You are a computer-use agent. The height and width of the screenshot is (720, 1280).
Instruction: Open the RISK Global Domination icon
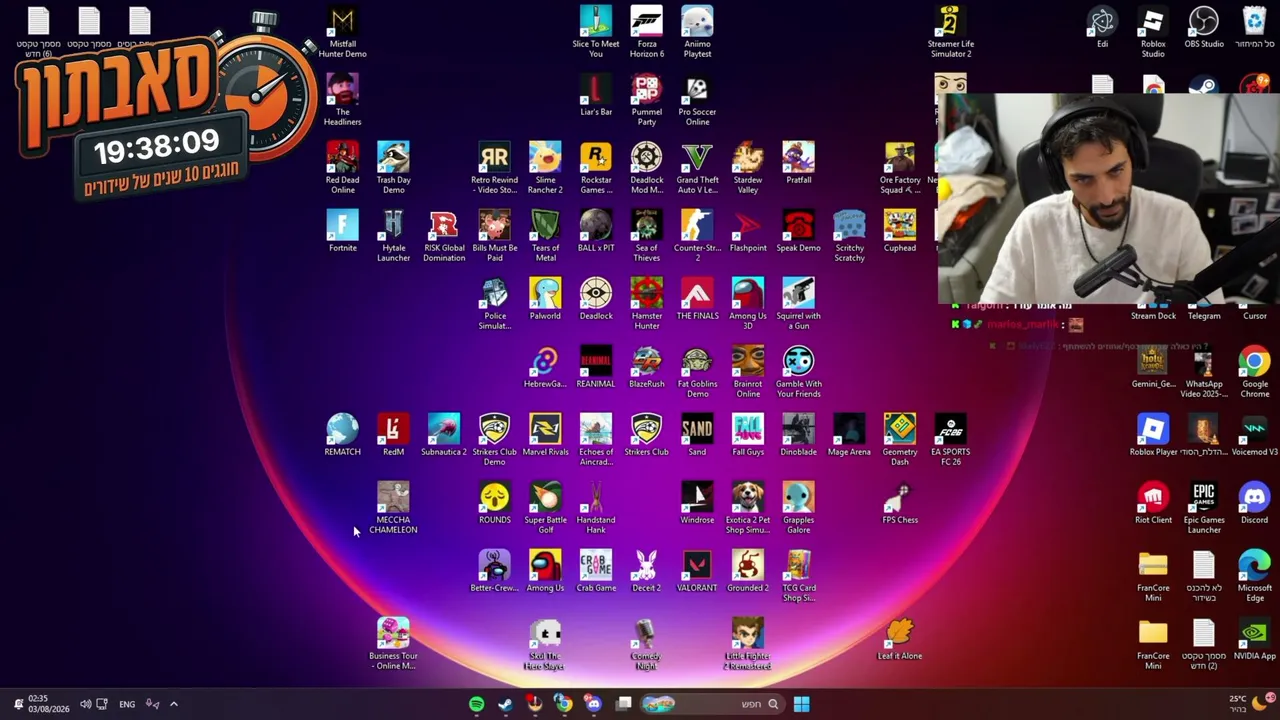pyautogui.click(x=444, y=235)
